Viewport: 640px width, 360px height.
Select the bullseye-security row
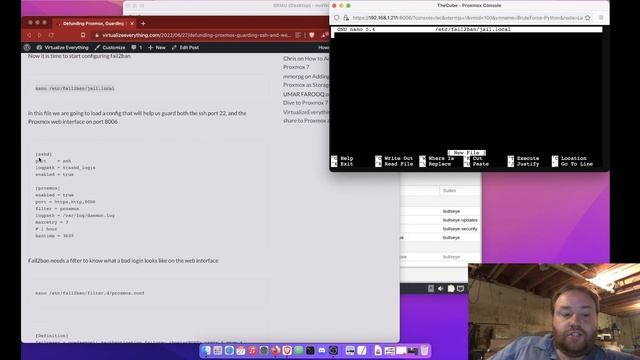click(x=460, y=229)
